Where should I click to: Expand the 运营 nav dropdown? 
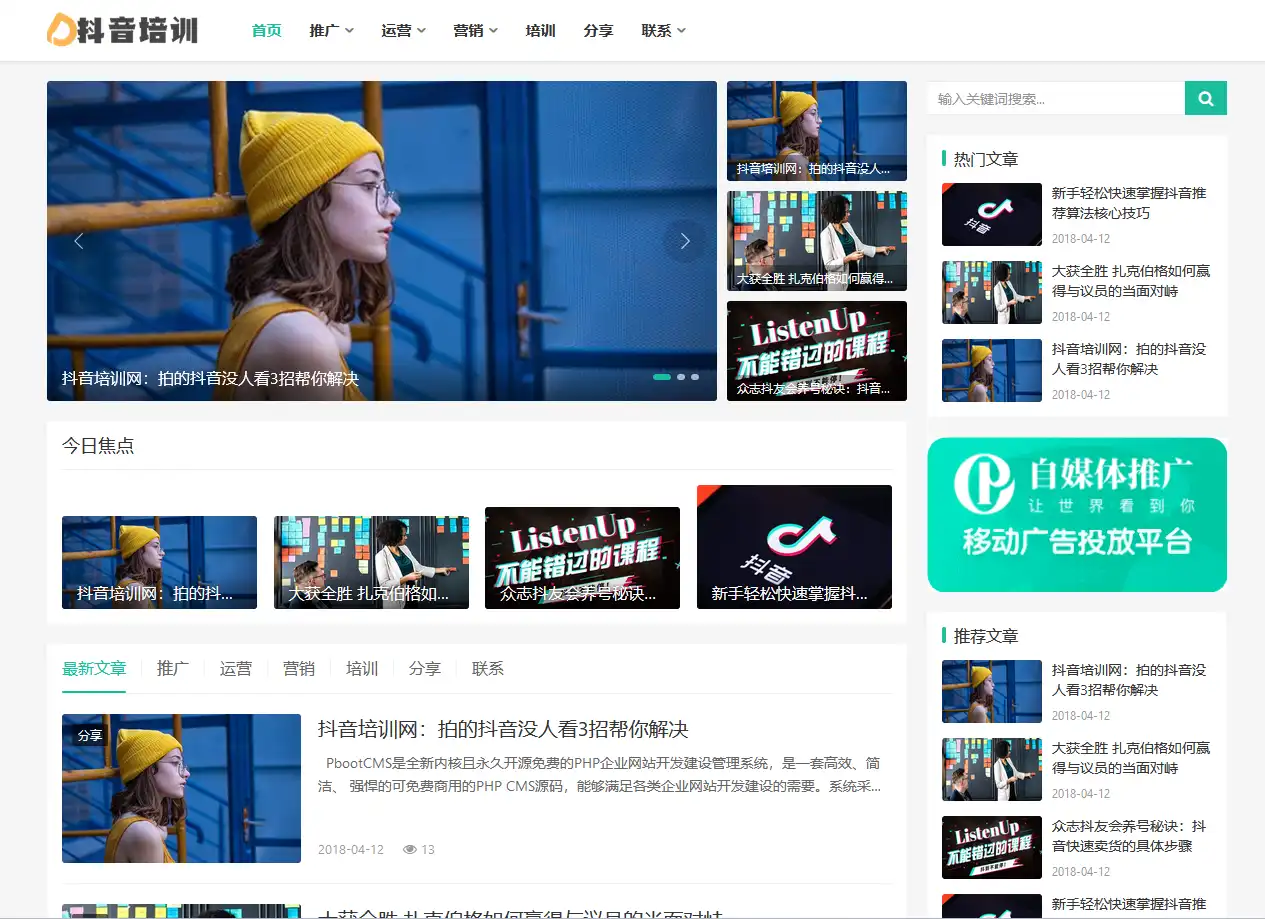[x=404, y=30]
